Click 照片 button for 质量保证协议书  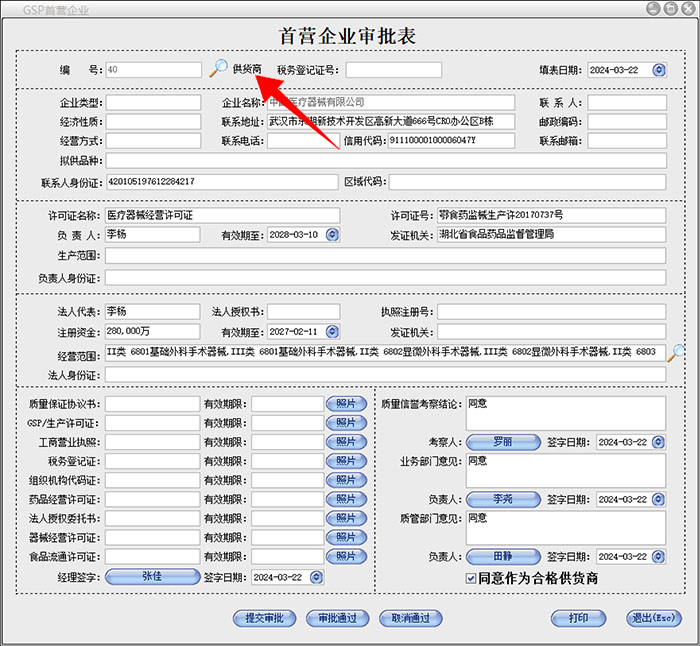[346, 404]
